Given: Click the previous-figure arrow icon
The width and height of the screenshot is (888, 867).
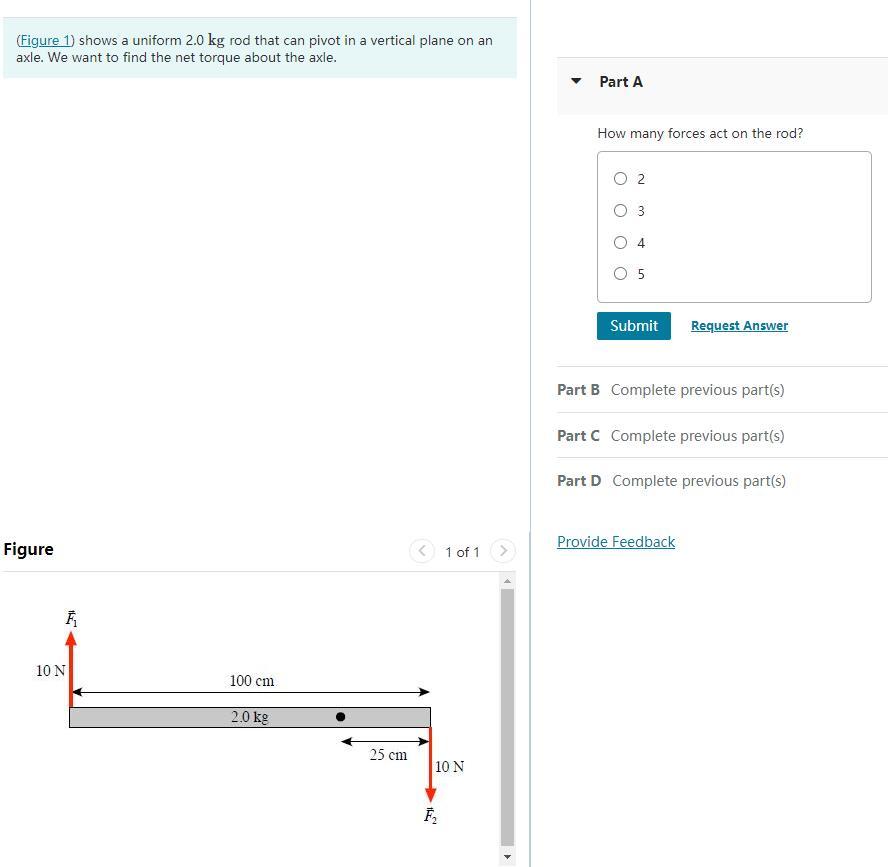Looking at the screenshot, I should (x=421, y=551).
